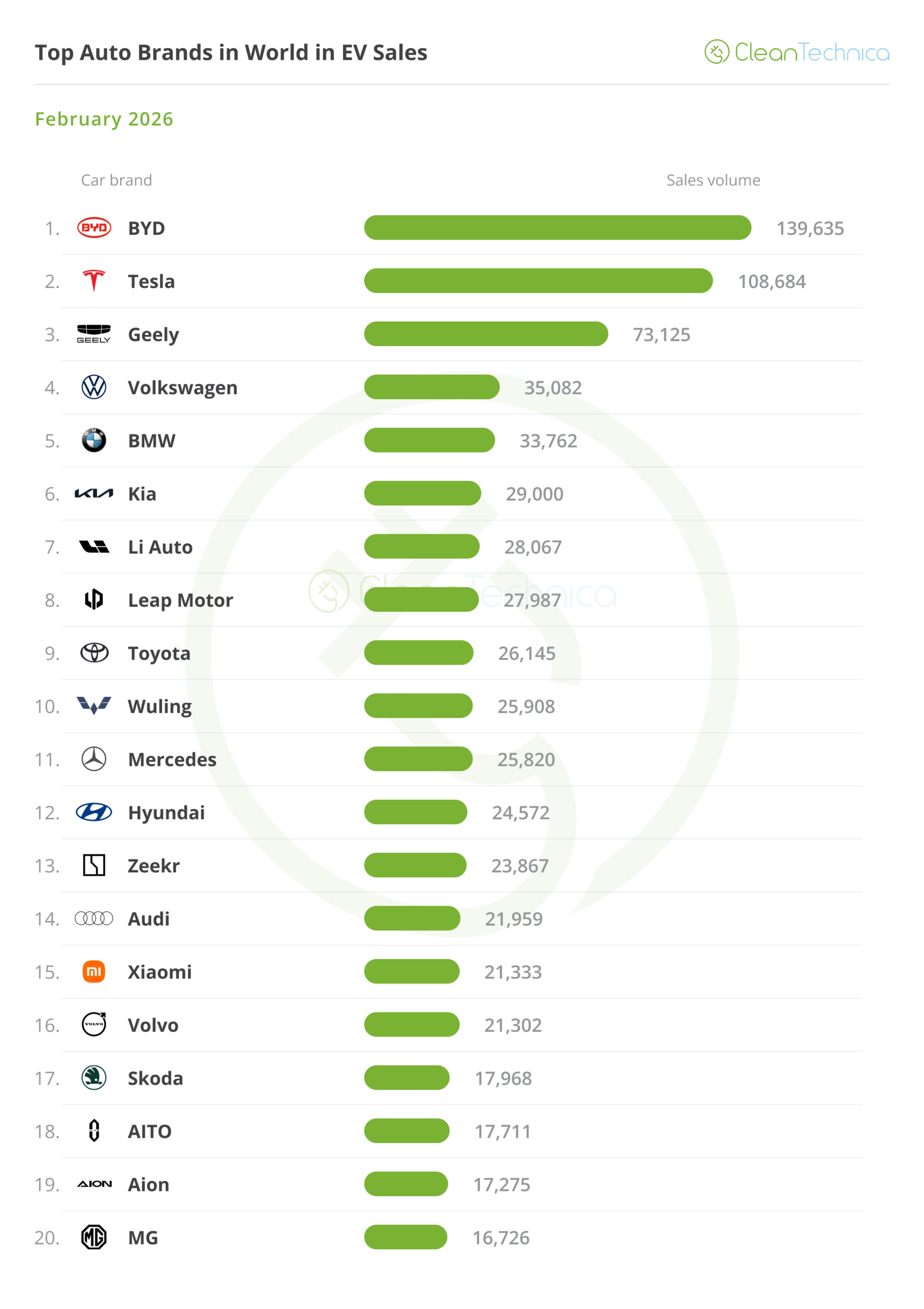Click the Leap Motor brand name

point(180,600)
